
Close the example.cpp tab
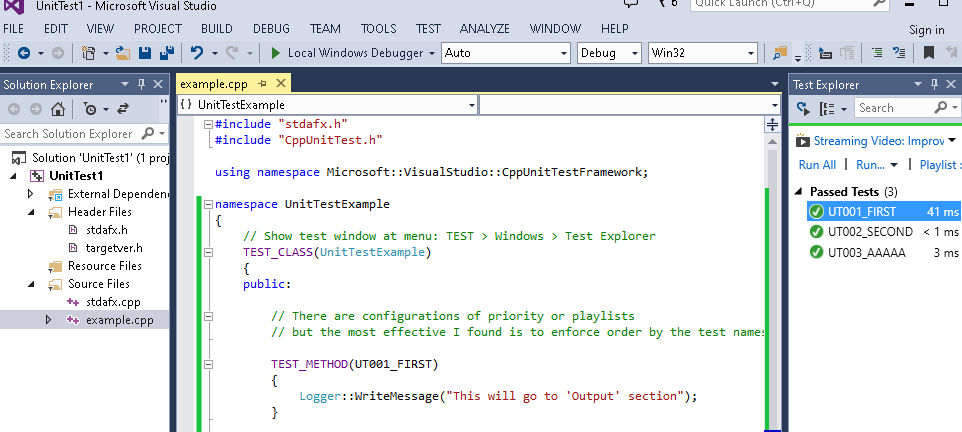(x=280, y=83)
